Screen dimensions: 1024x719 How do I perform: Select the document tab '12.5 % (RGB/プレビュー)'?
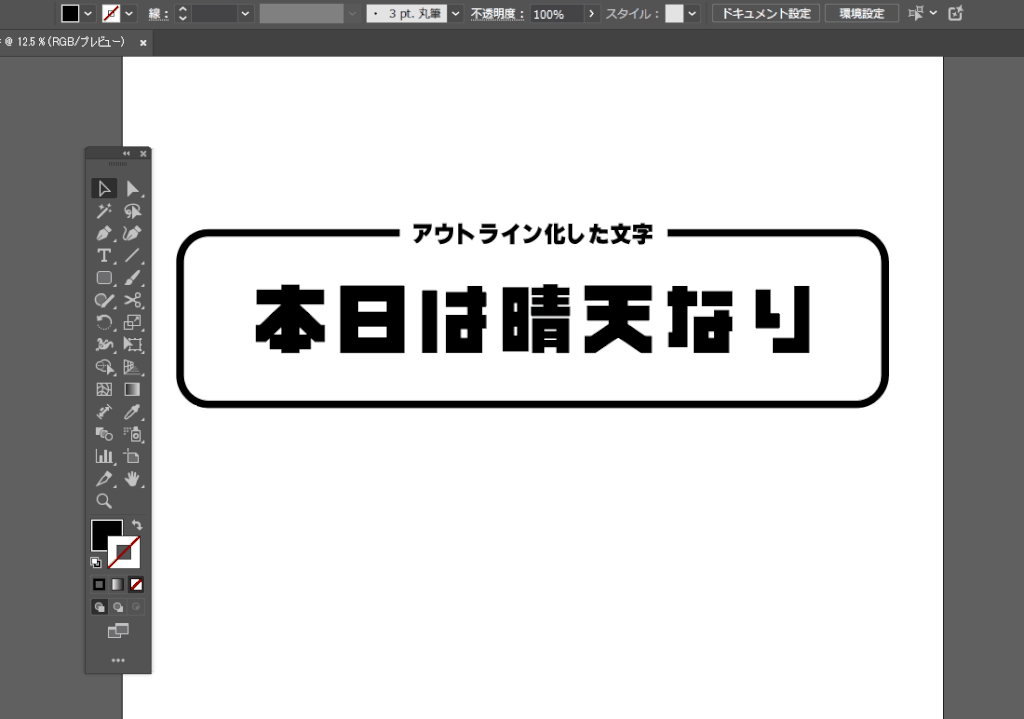(65, 42)
